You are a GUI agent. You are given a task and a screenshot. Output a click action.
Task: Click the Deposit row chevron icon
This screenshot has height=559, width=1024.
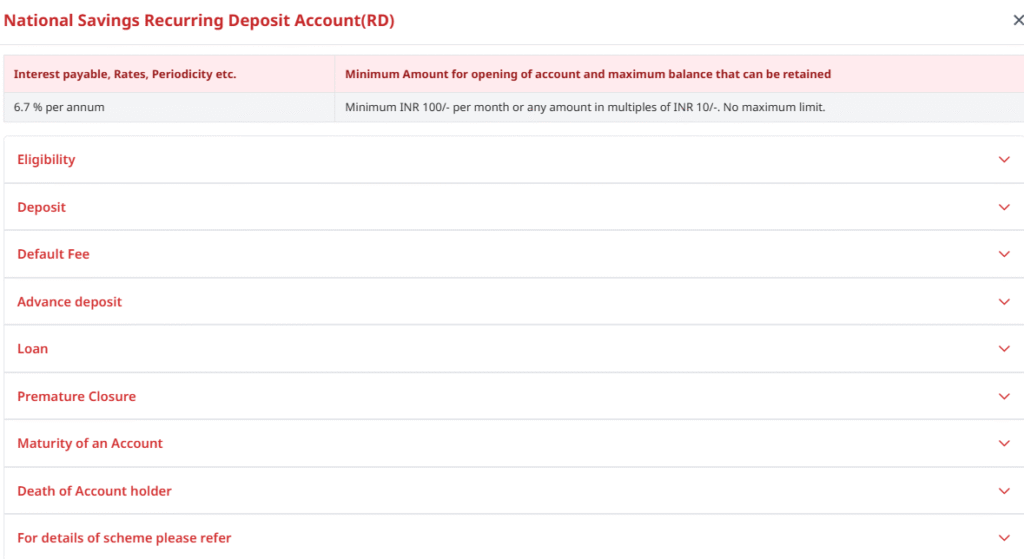tap(1004, 207)
